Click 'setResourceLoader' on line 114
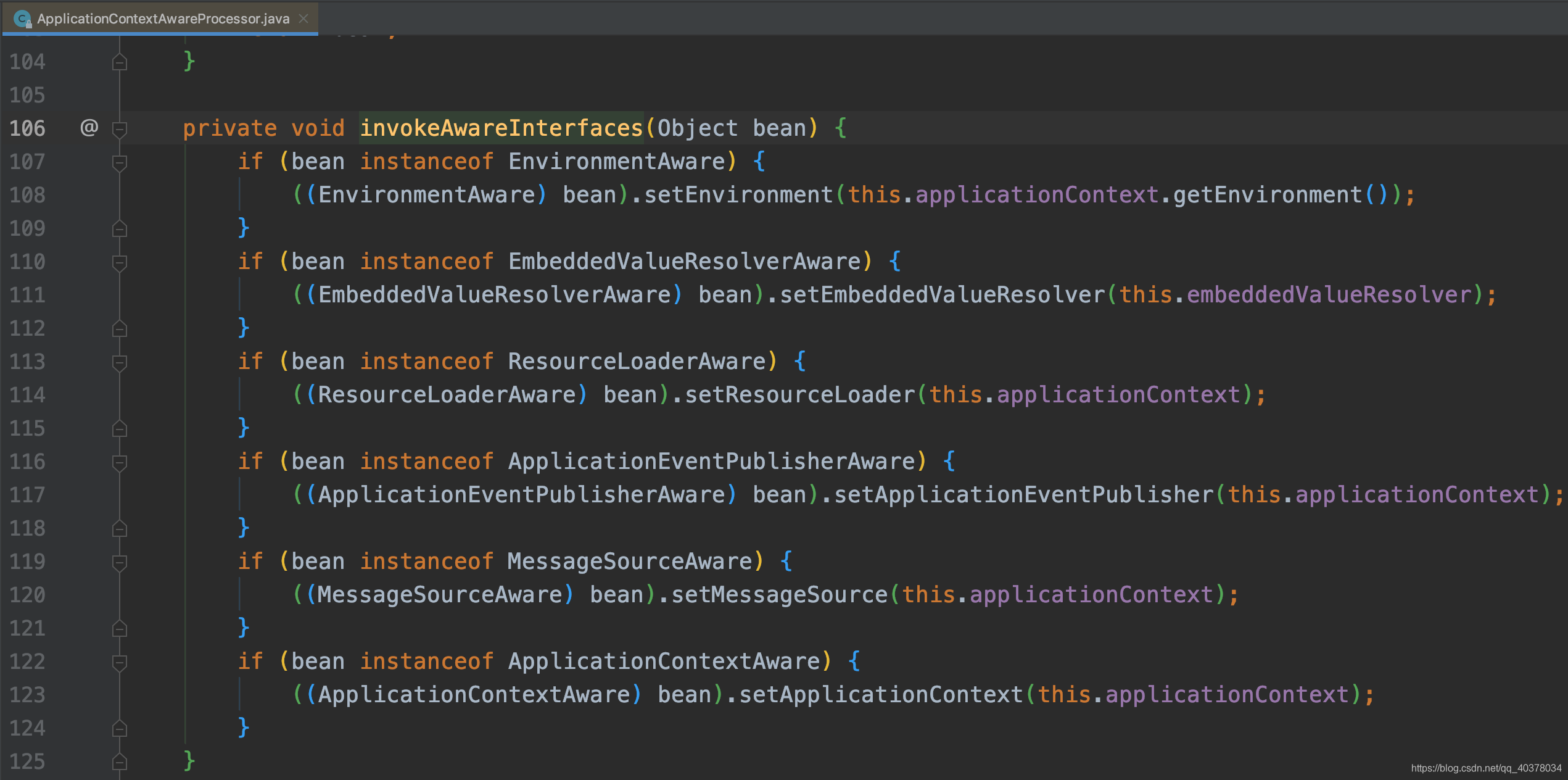The height and width of the screenshot is (780, 1568). [x=800, y=395]
